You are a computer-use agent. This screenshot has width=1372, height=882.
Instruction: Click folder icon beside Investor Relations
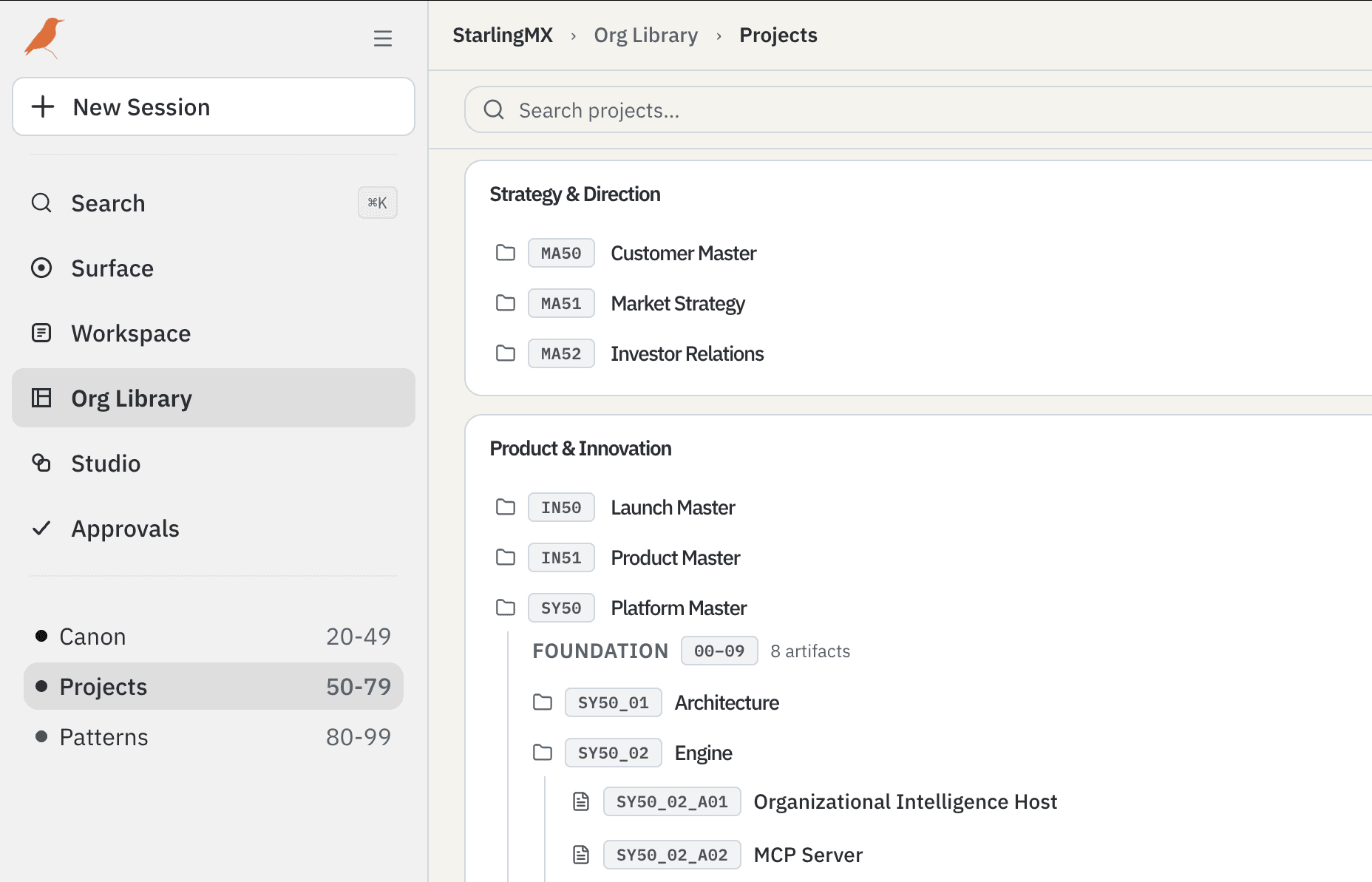(506, 353)
